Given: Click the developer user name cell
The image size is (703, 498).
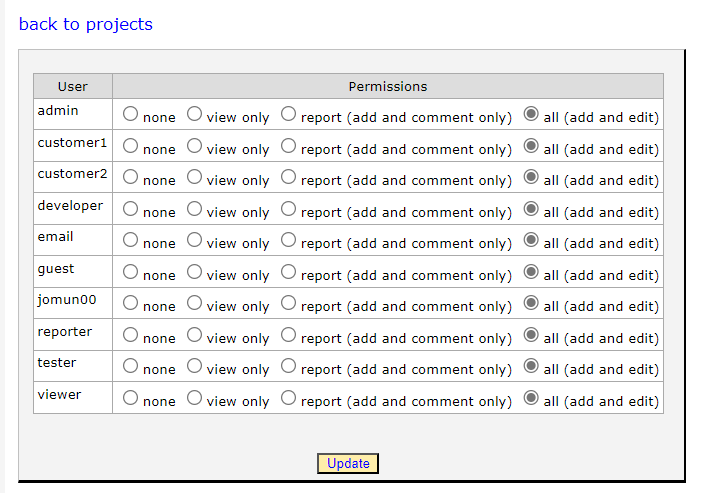Looking at the screenshot, I should coord(73,209).
